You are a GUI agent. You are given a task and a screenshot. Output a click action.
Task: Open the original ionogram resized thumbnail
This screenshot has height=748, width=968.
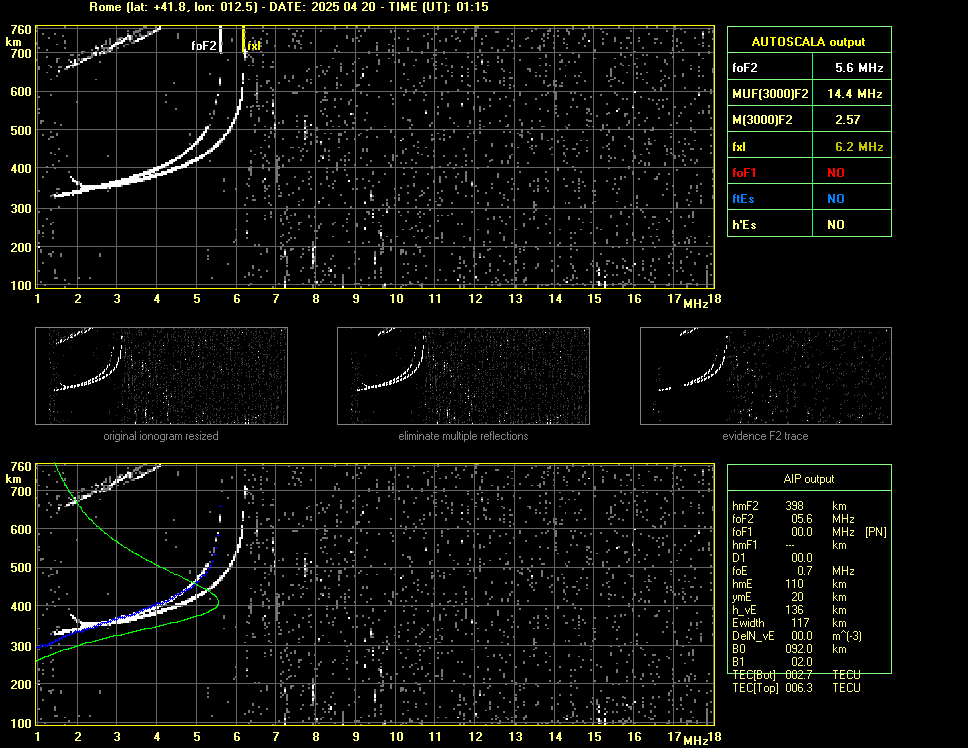click(161, 376)
